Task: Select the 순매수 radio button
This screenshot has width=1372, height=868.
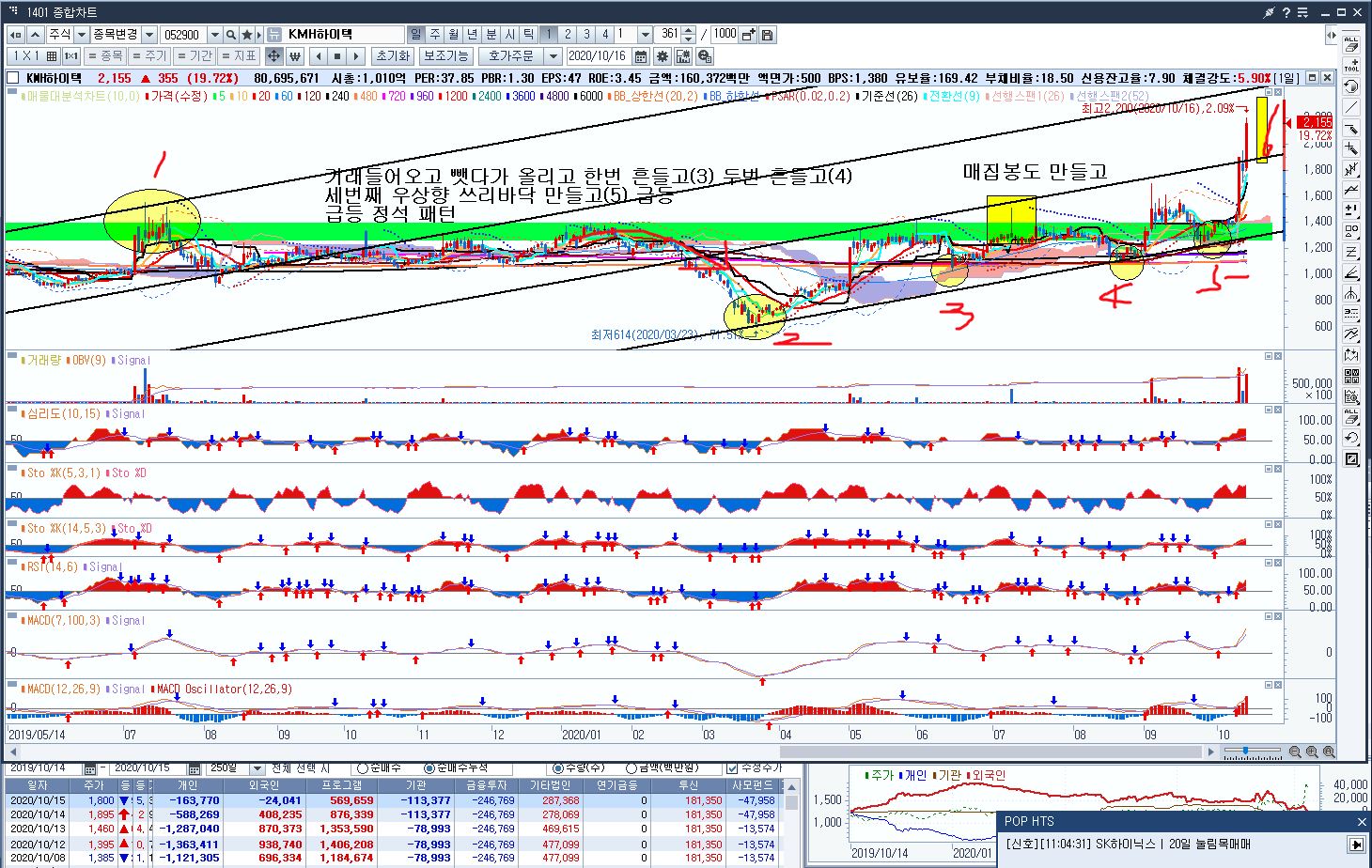Action: 363,768
